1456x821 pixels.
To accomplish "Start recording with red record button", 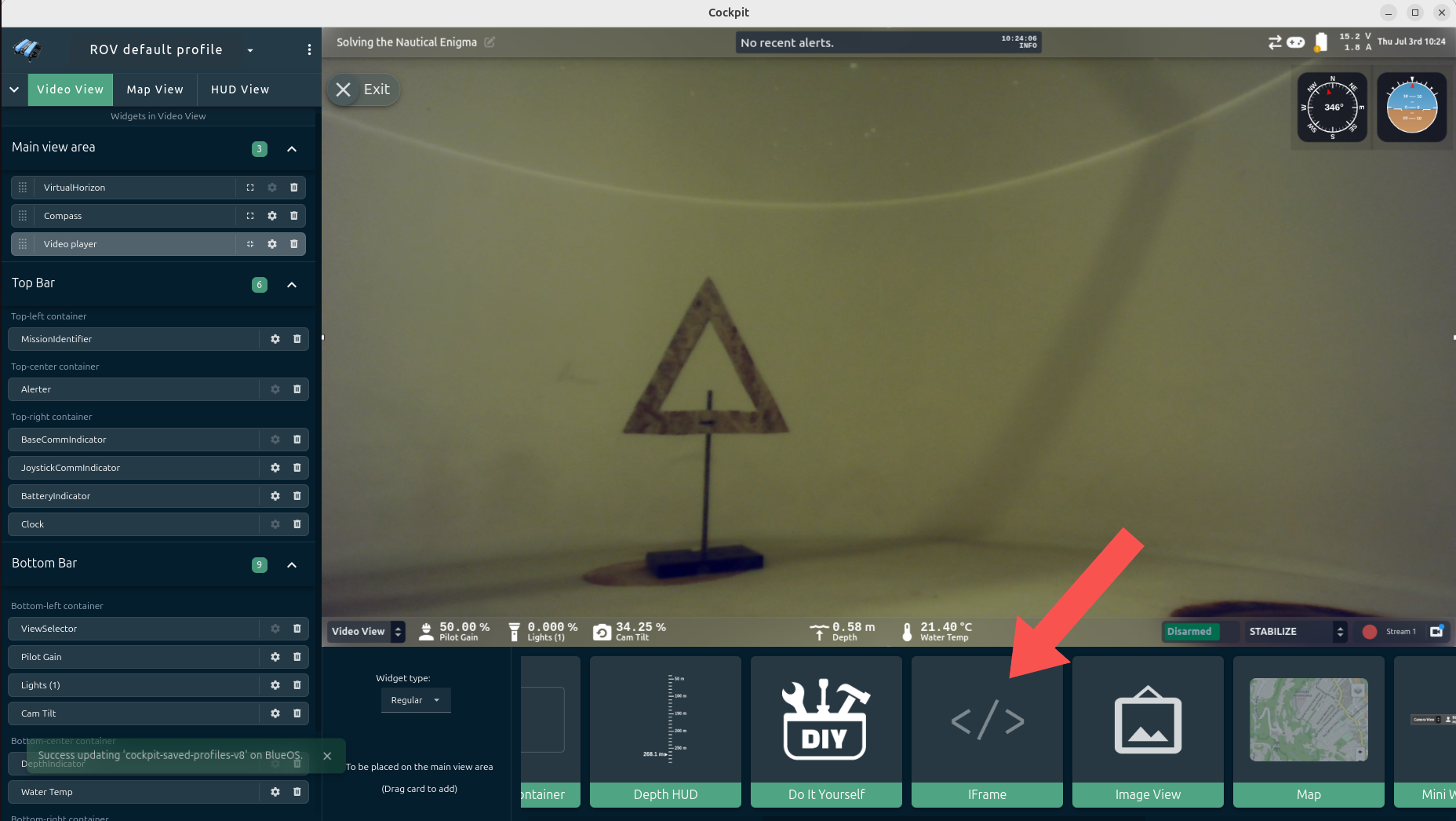I will [x=1370, y=632].
